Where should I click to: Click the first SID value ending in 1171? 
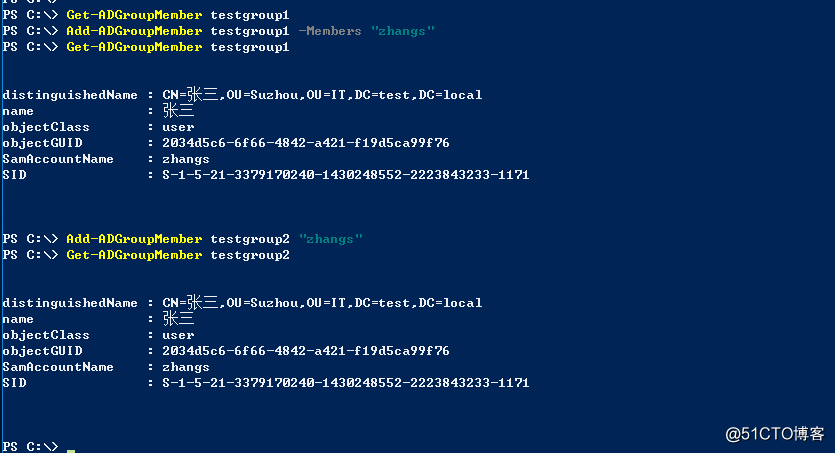(346, 175)
